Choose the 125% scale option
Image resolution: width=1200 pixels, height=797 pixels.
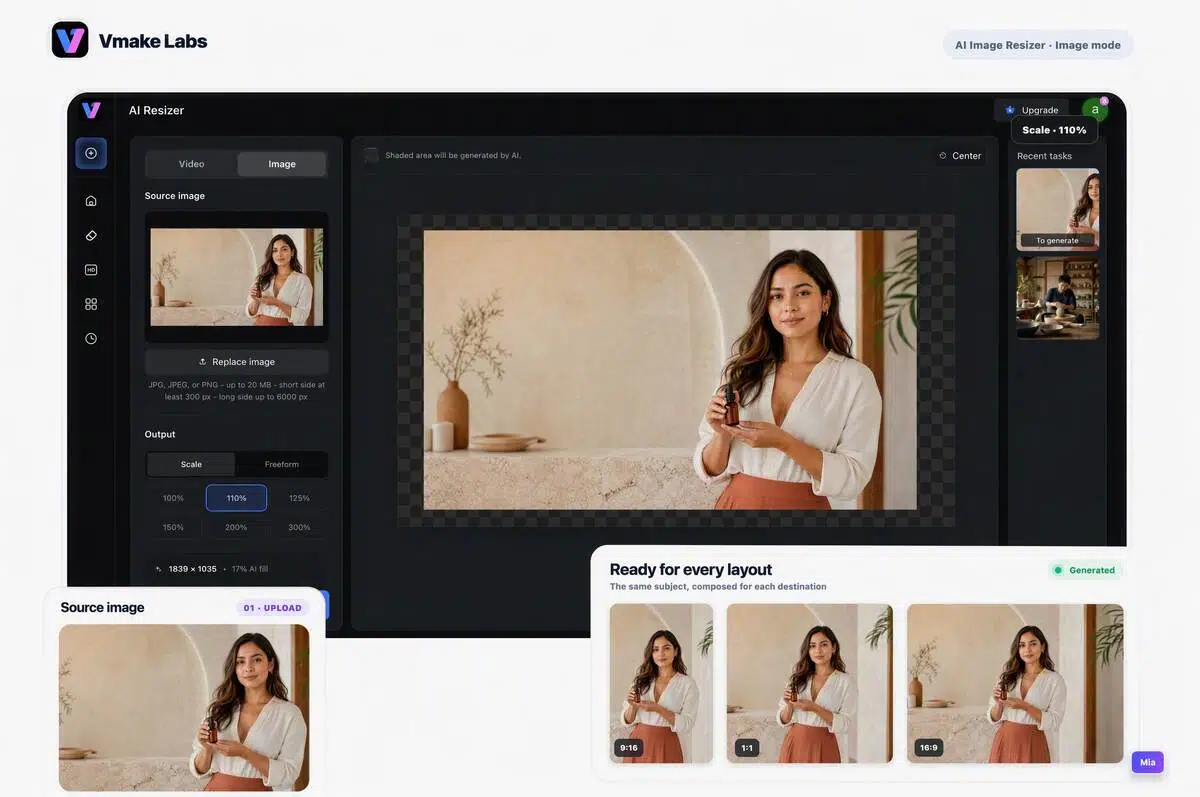click(x=299, y=498)
